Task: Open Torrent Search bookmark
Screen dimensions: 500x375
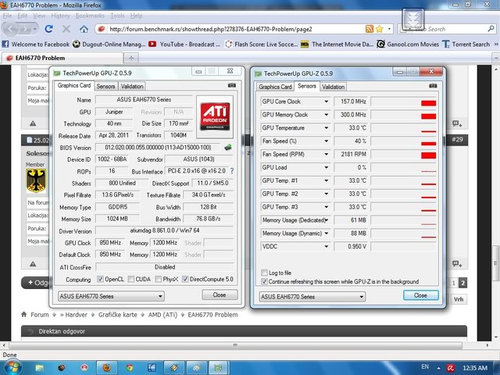Action: [x=466, y=44]
